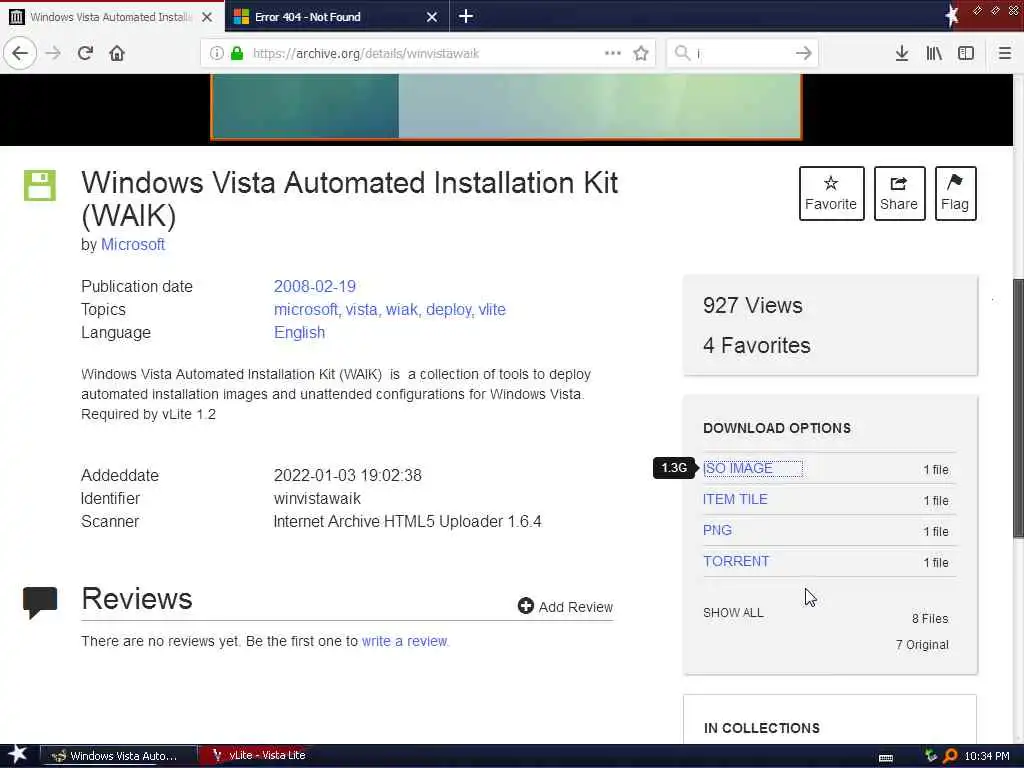Click the 10:34 PM taskbar clock
Screen dimensions: 1024x768
(987, 756)
